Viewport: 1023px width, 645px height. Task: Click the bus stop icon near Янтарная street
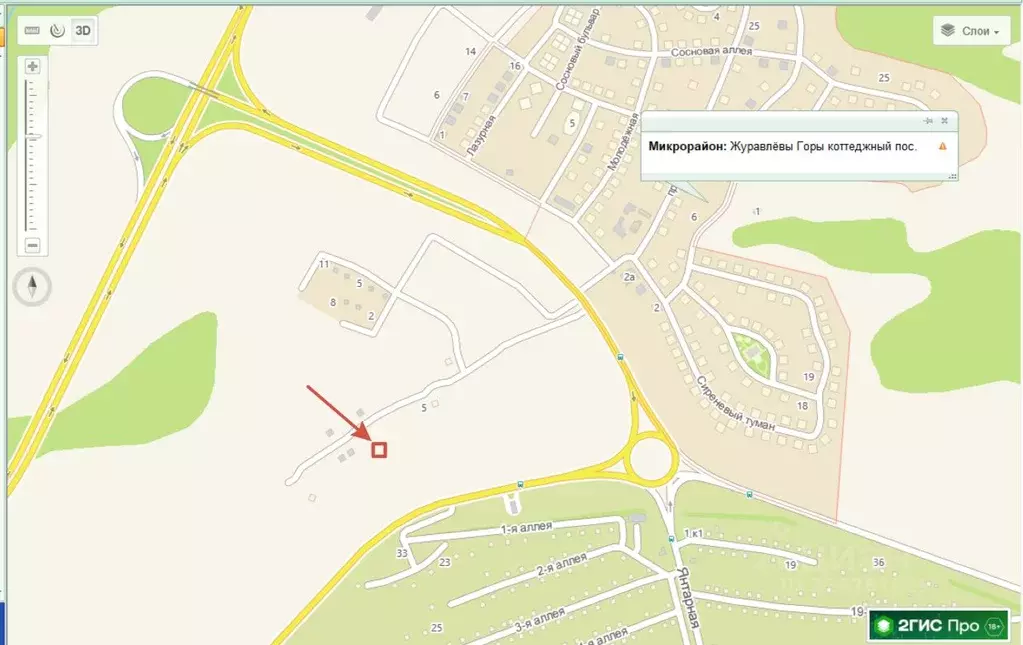click(671, 539)
